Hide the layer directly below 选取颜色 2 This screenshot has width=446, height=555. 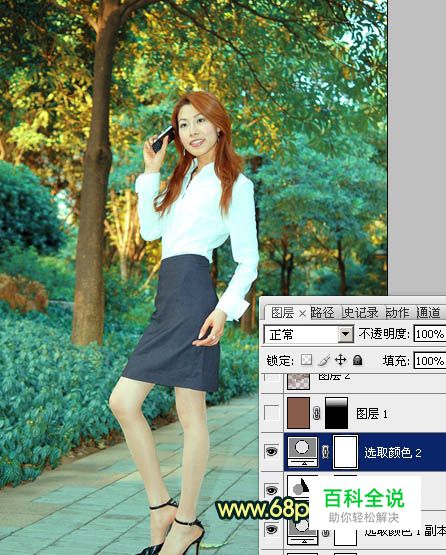(271, 490)
